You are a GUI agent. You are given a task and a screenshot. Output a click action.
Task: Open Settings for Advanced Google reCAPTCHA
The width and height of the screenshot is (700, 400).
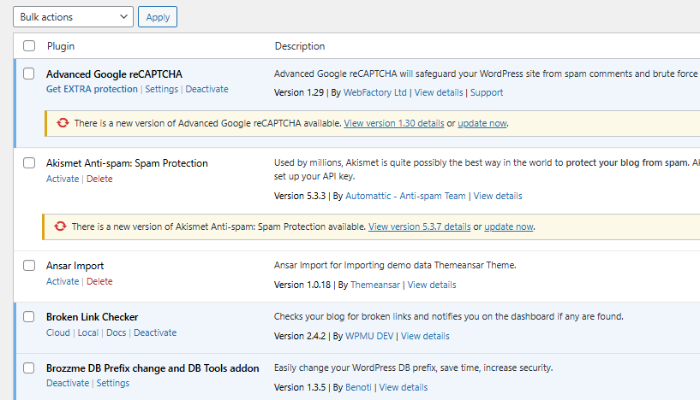click(161, 89)
